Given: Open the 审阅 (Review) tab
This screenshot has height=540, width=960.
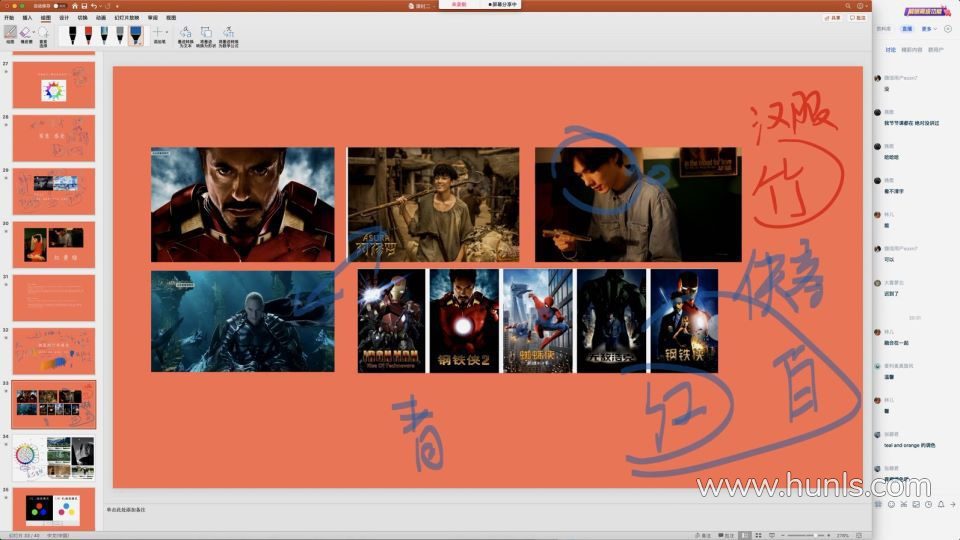Looking at the screenshot, I should click(x=152, y=18).
